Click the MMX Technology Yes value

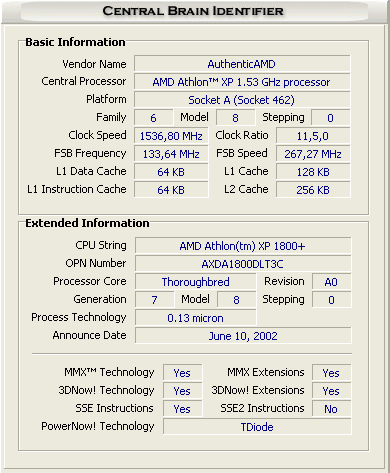pos(182,373)
